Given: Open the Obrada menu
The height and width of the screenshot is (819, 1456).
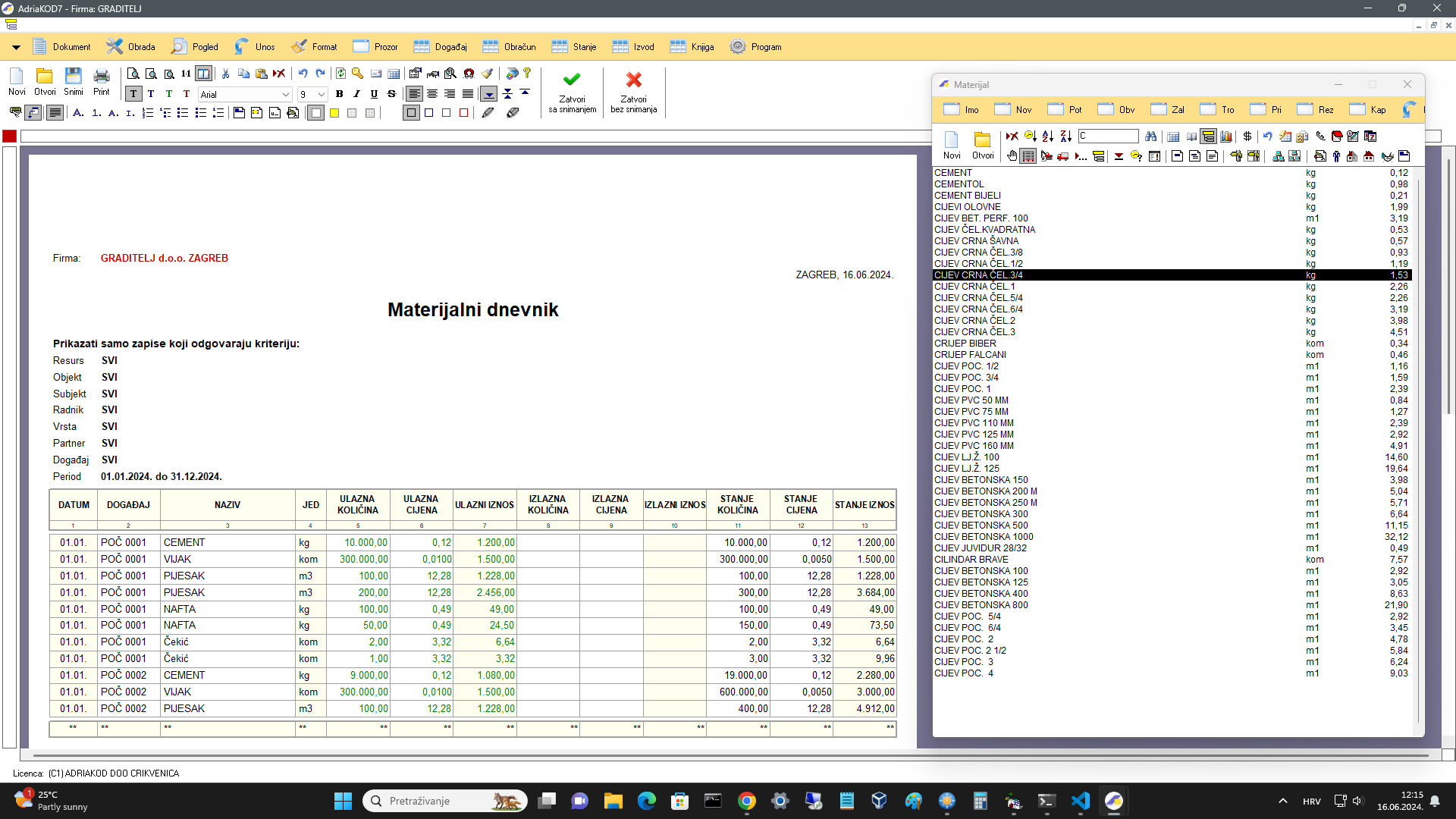Looking at the screenshot, I should point(130,47).
